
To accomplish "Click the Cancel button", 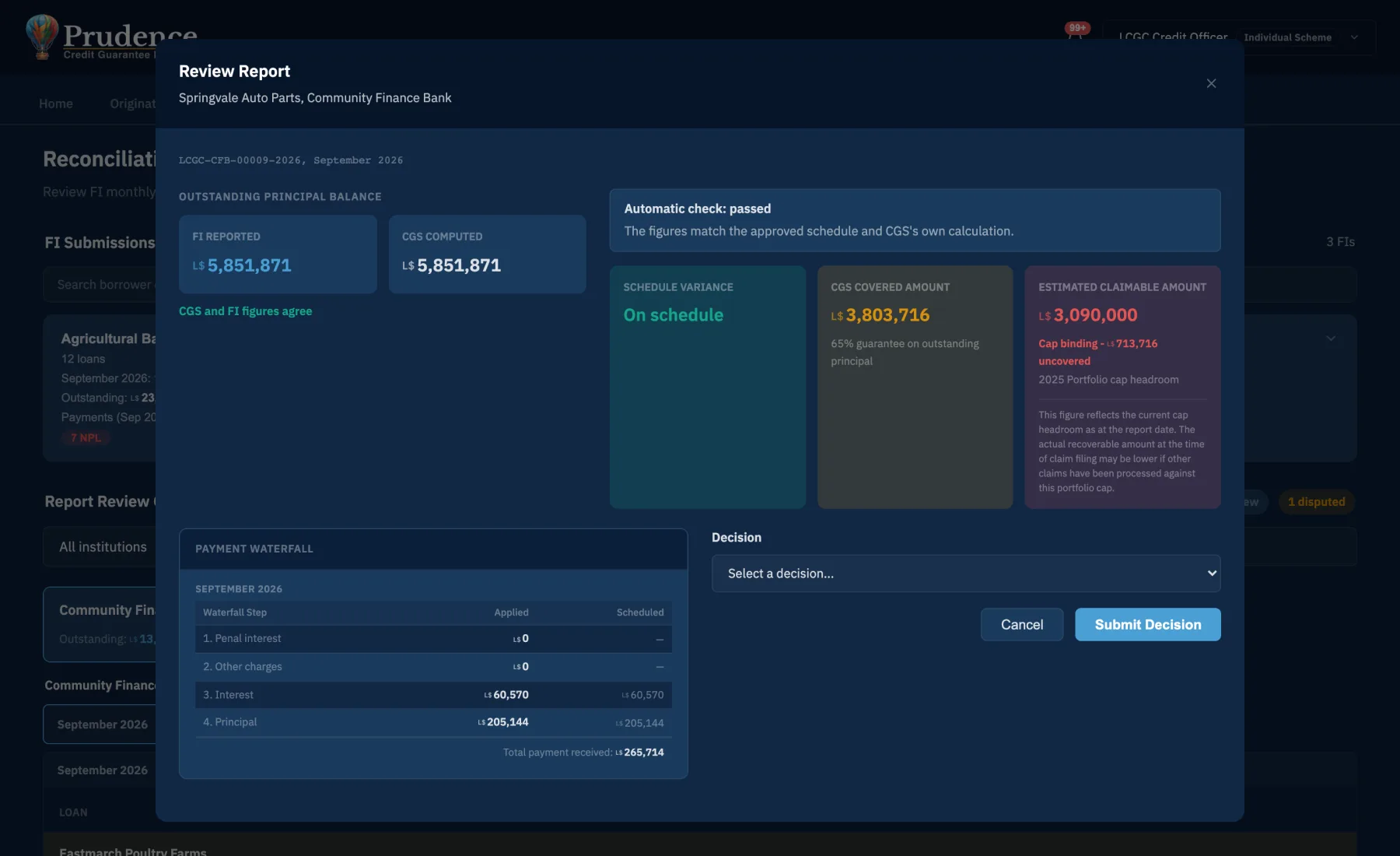I will pos(1021,625).
